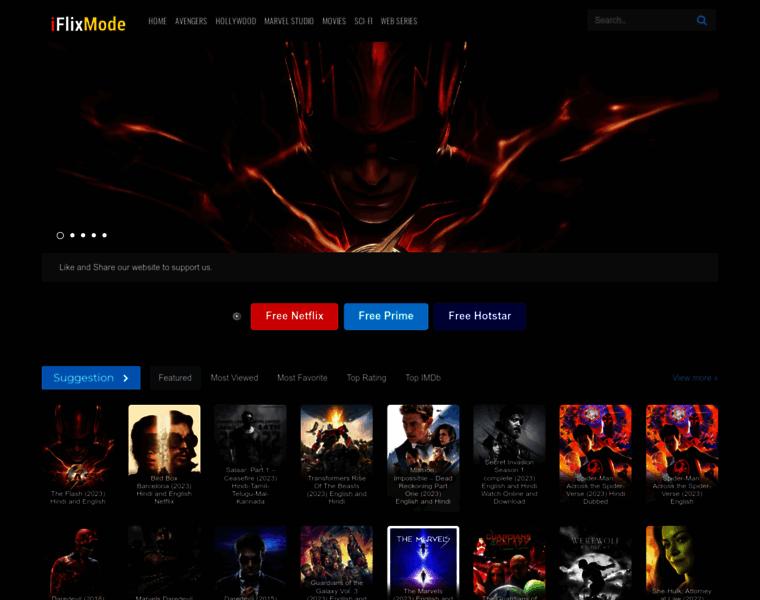
Task: Open Bird Box Barcelona (2023) poster
Action: (164, 456)
